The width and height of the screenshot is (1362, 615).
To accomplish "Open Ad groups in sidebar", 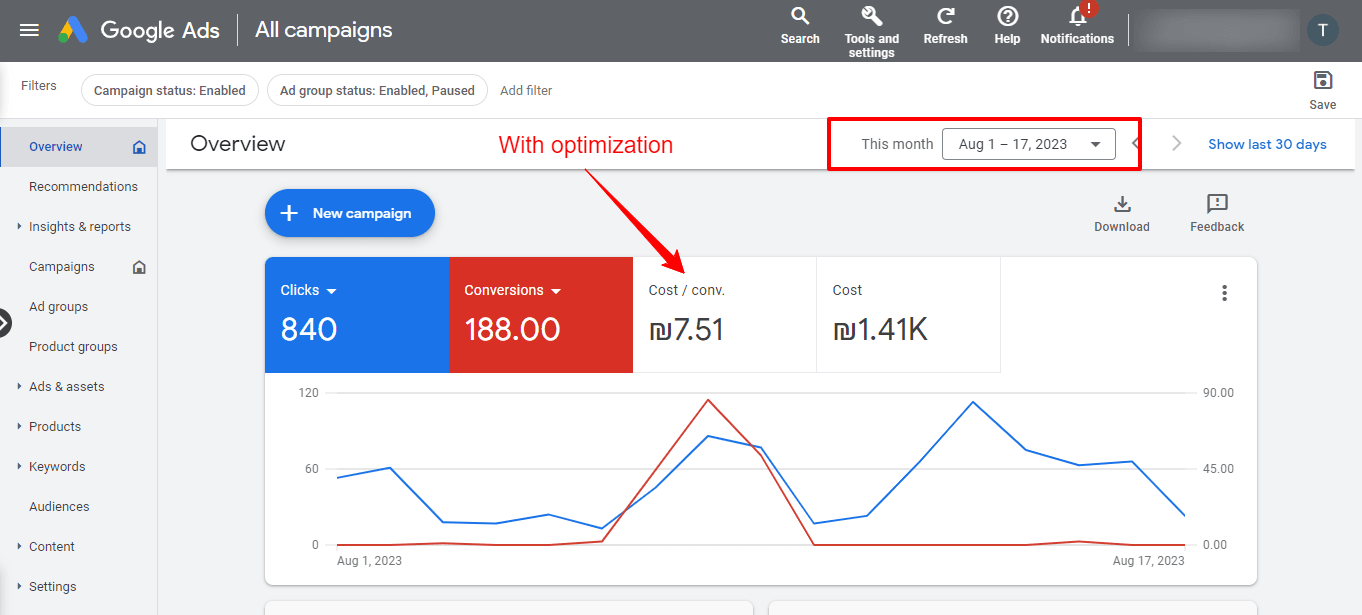I will point(58,307).
